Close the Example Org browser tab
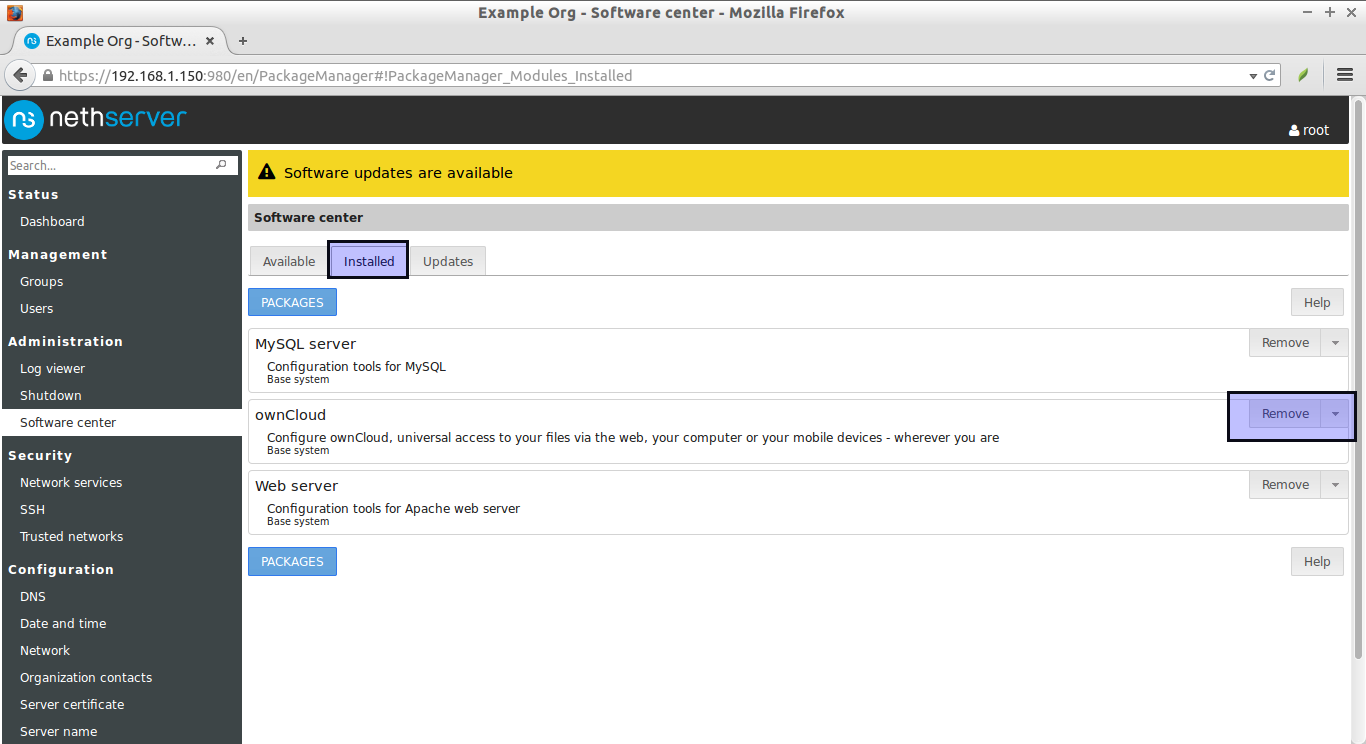1366x744 pixels. click(210, 41)
